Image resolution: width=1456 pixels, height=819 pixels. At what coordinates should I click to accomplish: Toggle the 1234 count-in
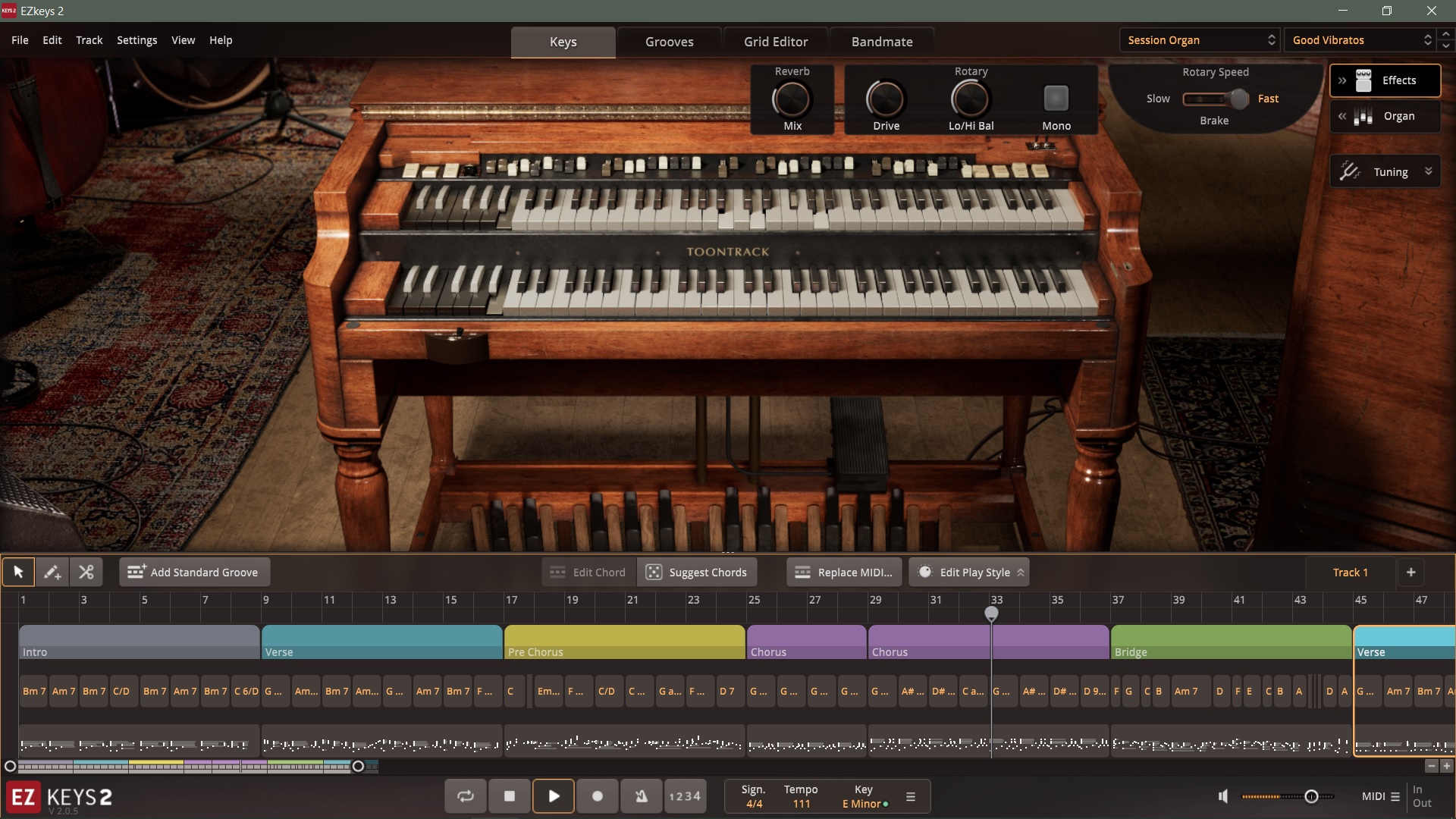pos(685,796)
